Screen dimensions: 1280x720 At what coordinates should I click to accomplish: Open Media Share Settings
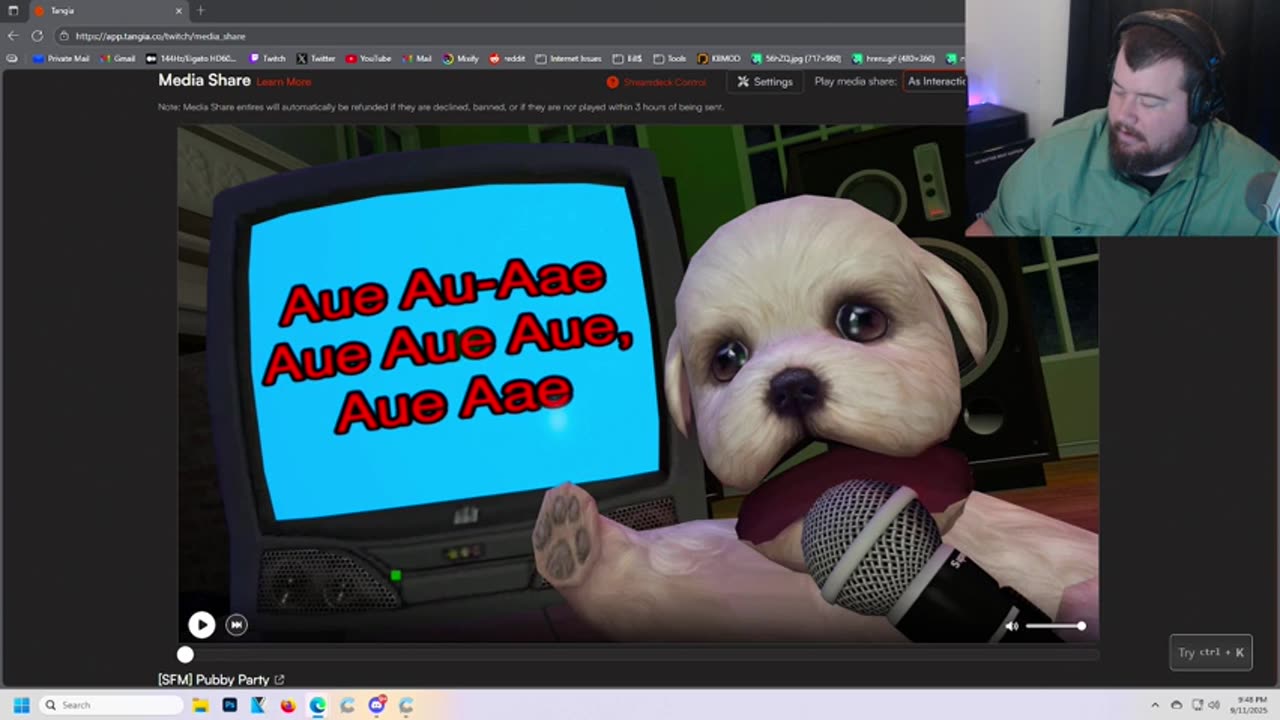coord(765,82)
